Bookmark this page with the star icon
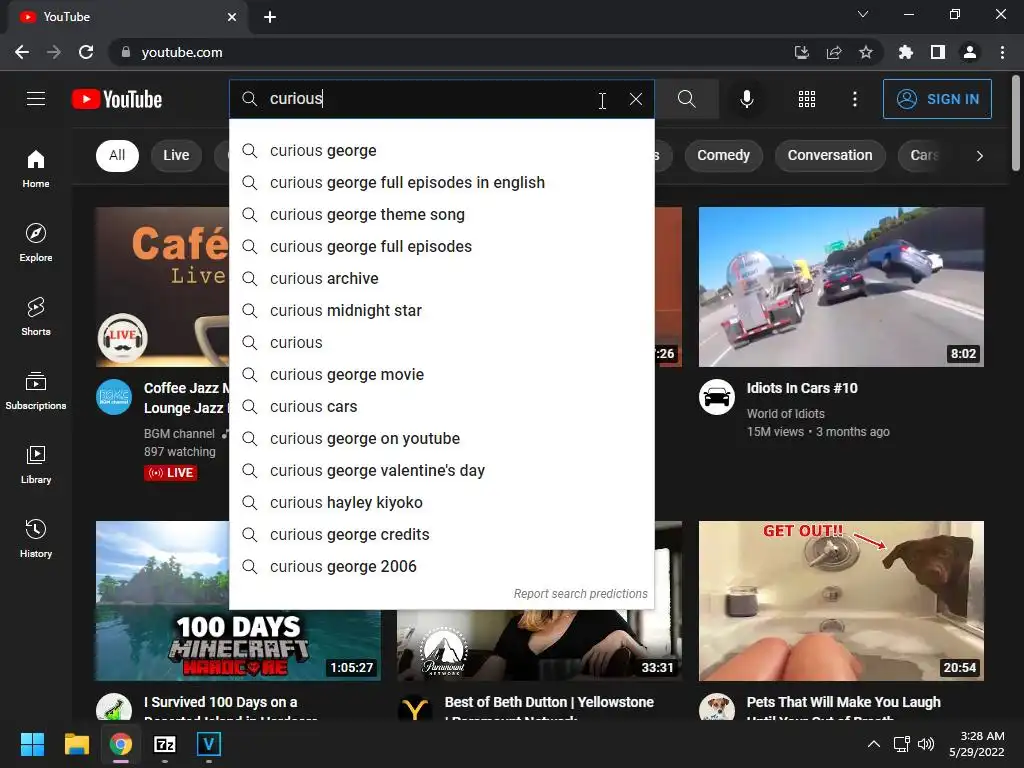The width and height of the screenshot is (1024, 768). pos(866,52)
